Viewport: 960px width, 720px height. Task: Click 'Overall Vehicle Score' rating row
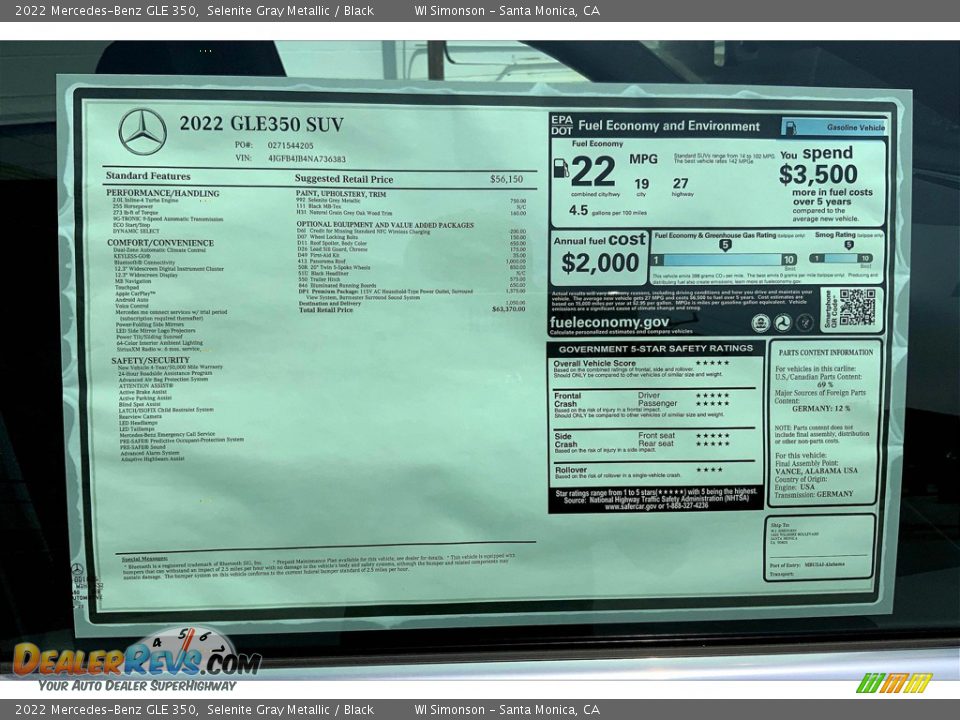pyautogui.click(x=654, y=368)
